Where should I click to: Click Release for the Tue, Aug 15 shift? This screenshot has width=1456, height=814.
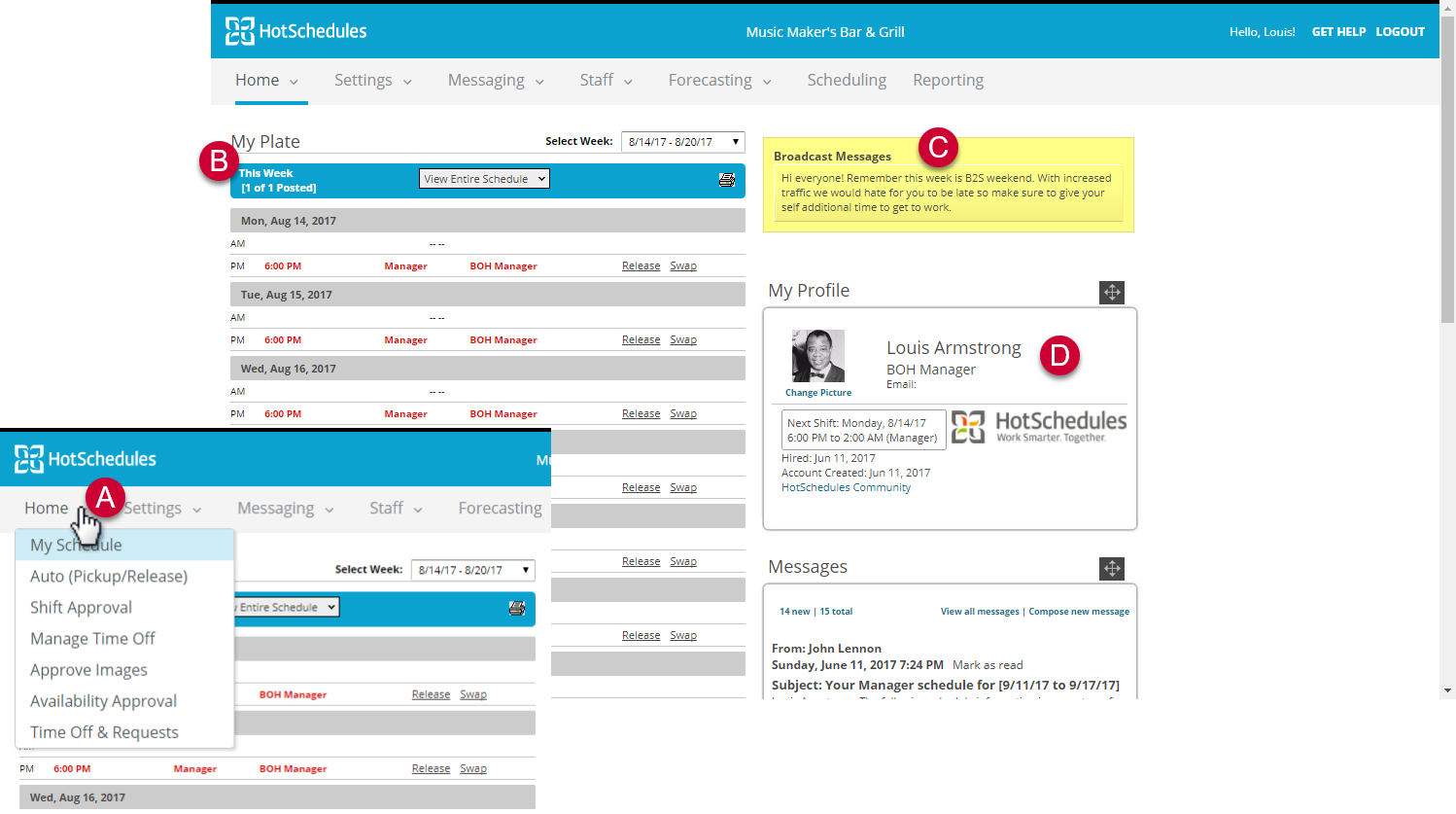[x=641, y=340]
